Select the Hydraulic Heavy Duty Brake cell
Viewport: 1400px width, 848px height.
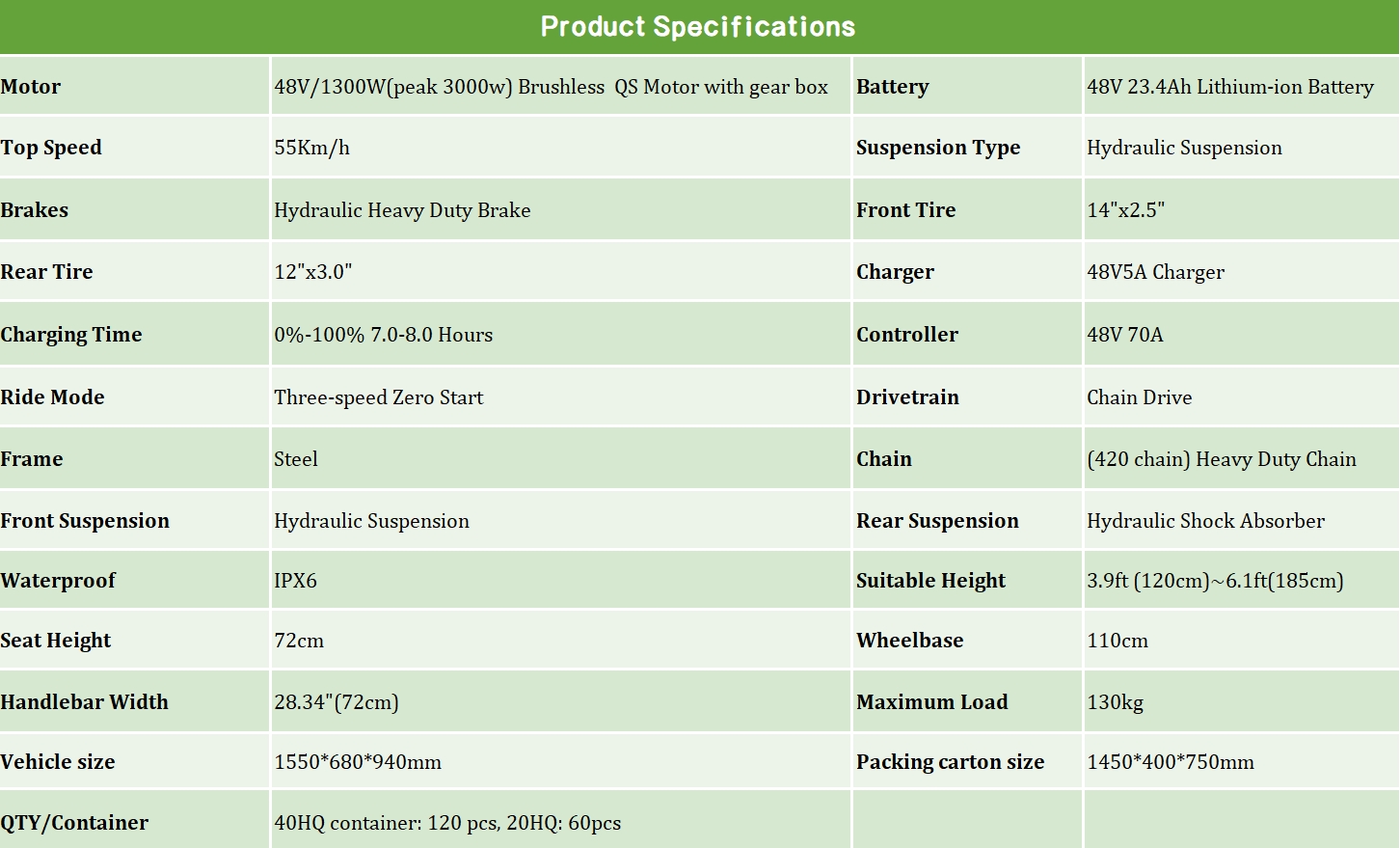pos(402,210)
